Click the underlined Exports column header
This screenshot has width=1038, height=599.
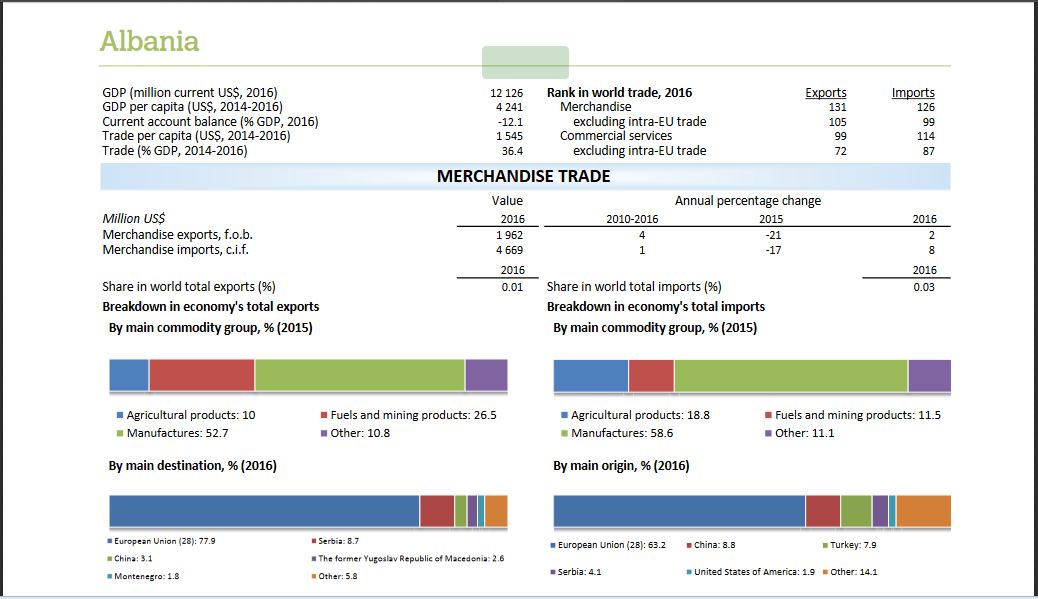click(825, 93)
